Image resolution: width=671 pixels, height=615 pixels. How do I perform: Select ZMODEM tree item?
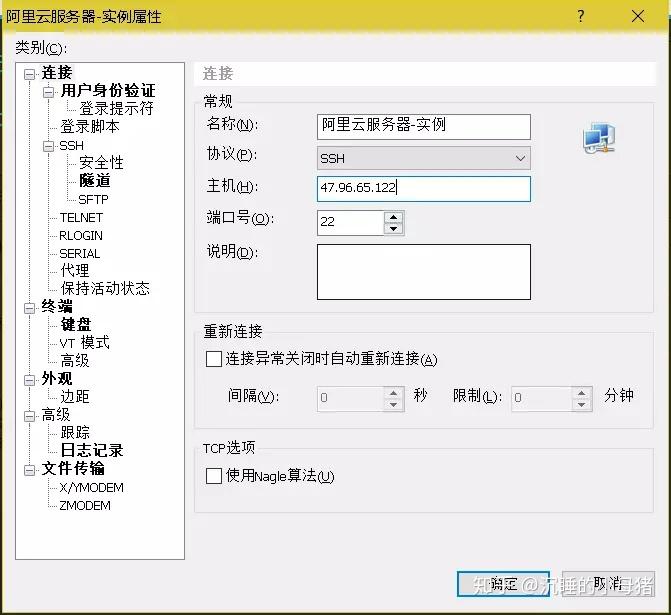click(85, 505)
